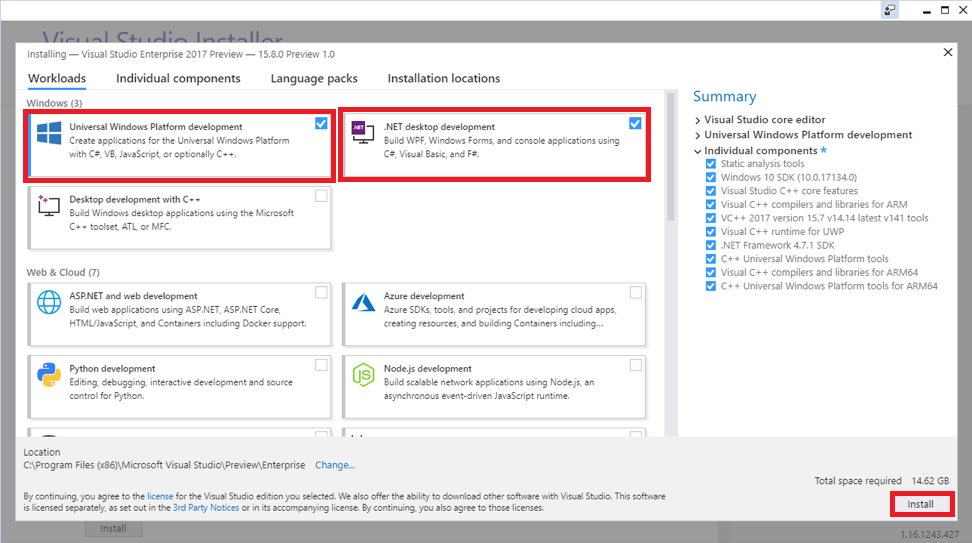Select the Azure development card title
This screenshot has width=972, height=543.
click(424, 296)
